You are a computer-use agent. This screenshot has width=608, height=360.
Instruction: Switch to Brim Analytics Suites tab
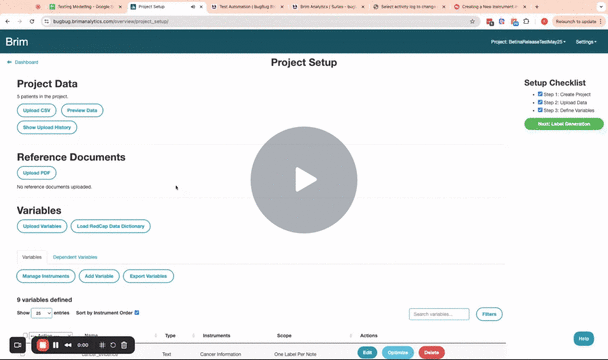coord(328,7)
